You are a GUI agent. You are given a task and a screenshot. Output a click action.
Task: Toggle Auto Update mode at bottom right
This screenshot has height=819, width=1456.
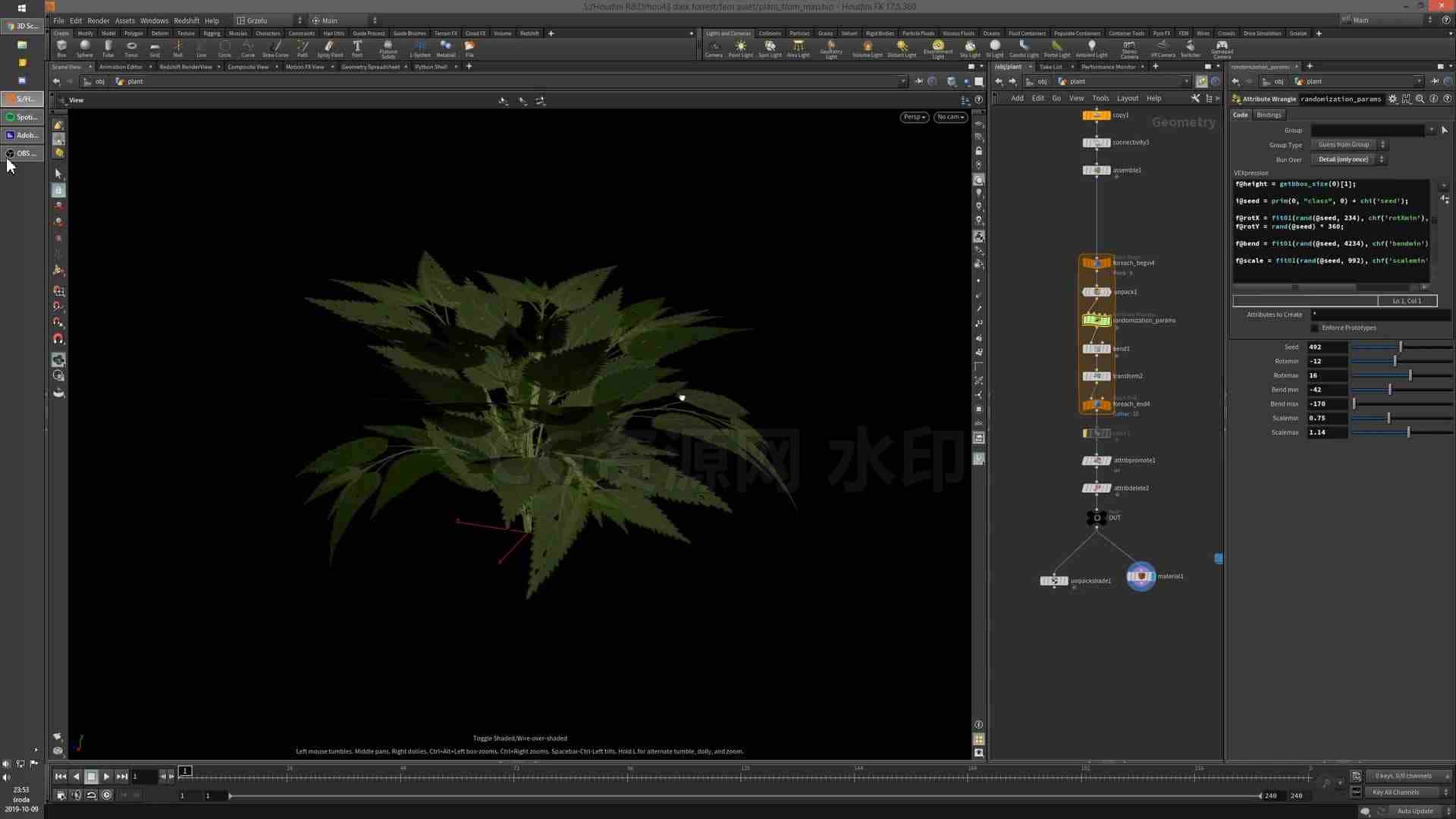click(x=1415, y=811)
